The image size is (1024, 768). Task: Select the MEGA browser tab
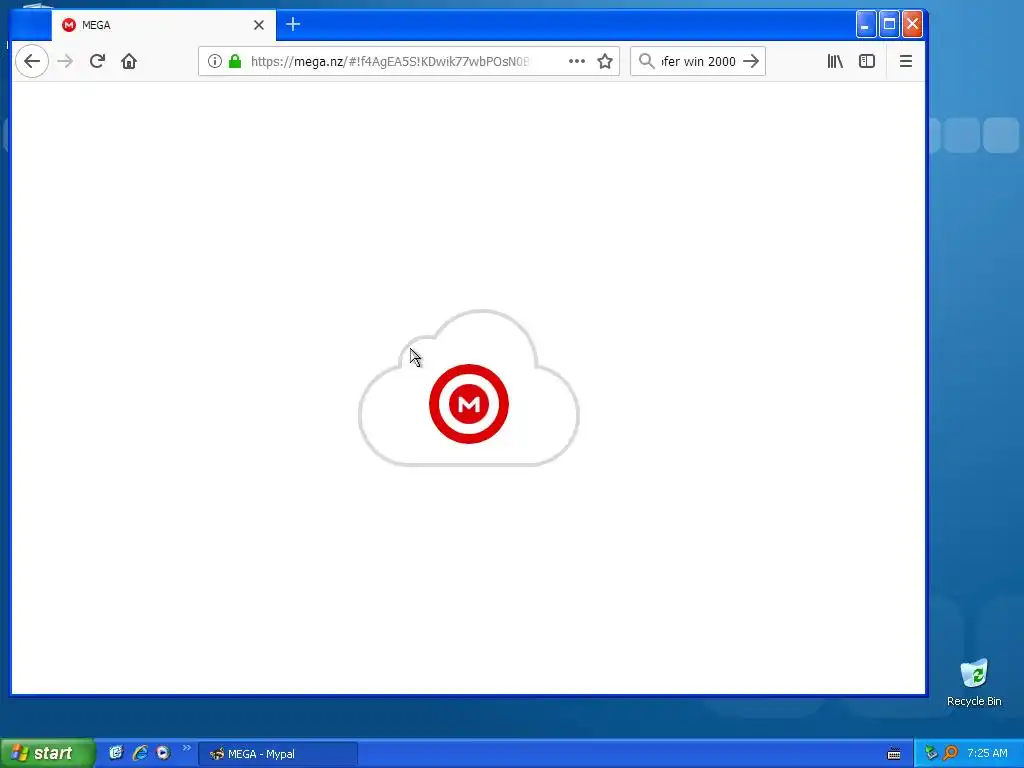pos(163,25)
